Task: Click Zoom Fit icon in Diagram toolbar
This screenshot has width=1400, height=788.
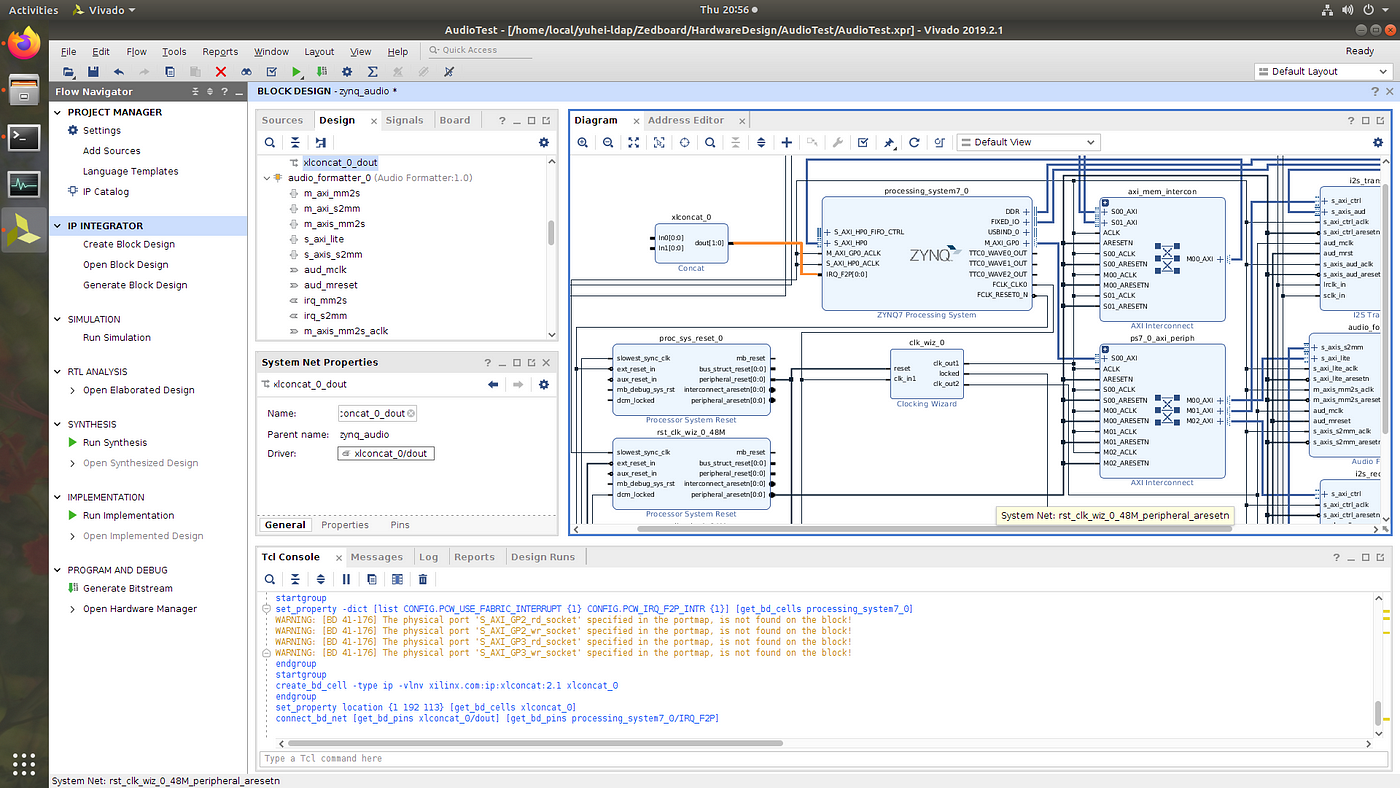Action: tap(634, 142)
